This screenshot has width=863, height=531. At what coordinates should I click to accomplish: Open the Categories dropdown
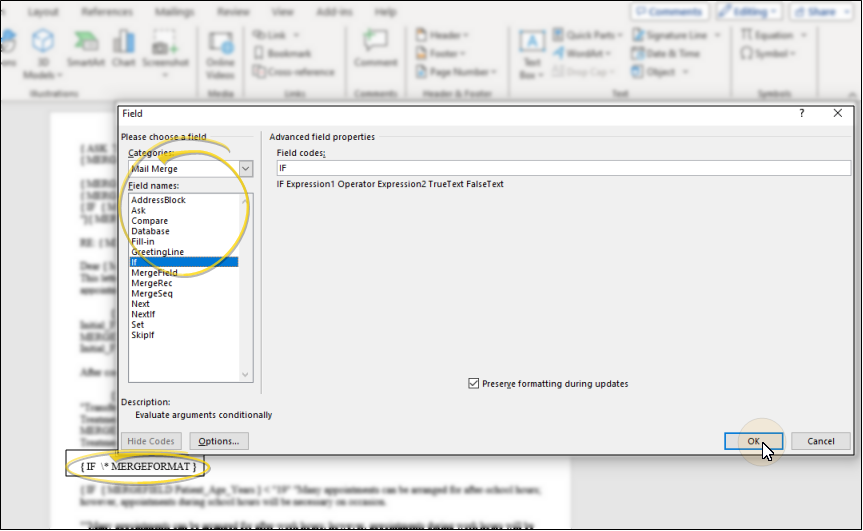pos(246,169)
